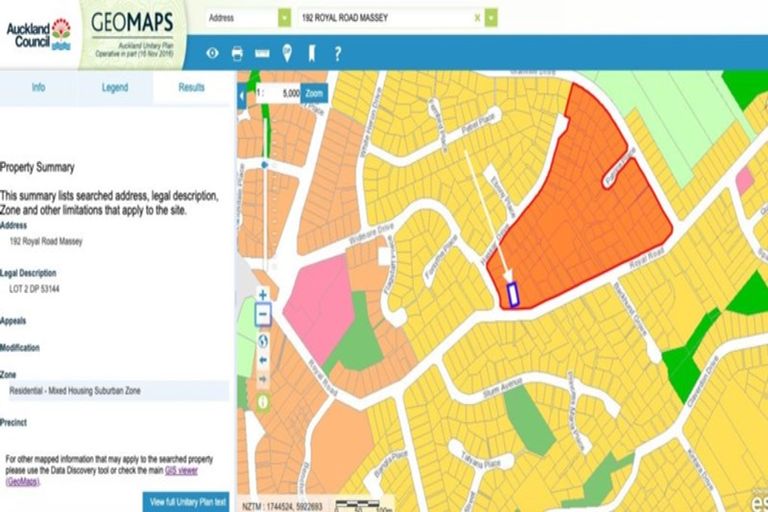Image resolution: width=768 pixels, height=512 pixels.
Task: Open the Address search type dropdown
Action: coord(285,18)
